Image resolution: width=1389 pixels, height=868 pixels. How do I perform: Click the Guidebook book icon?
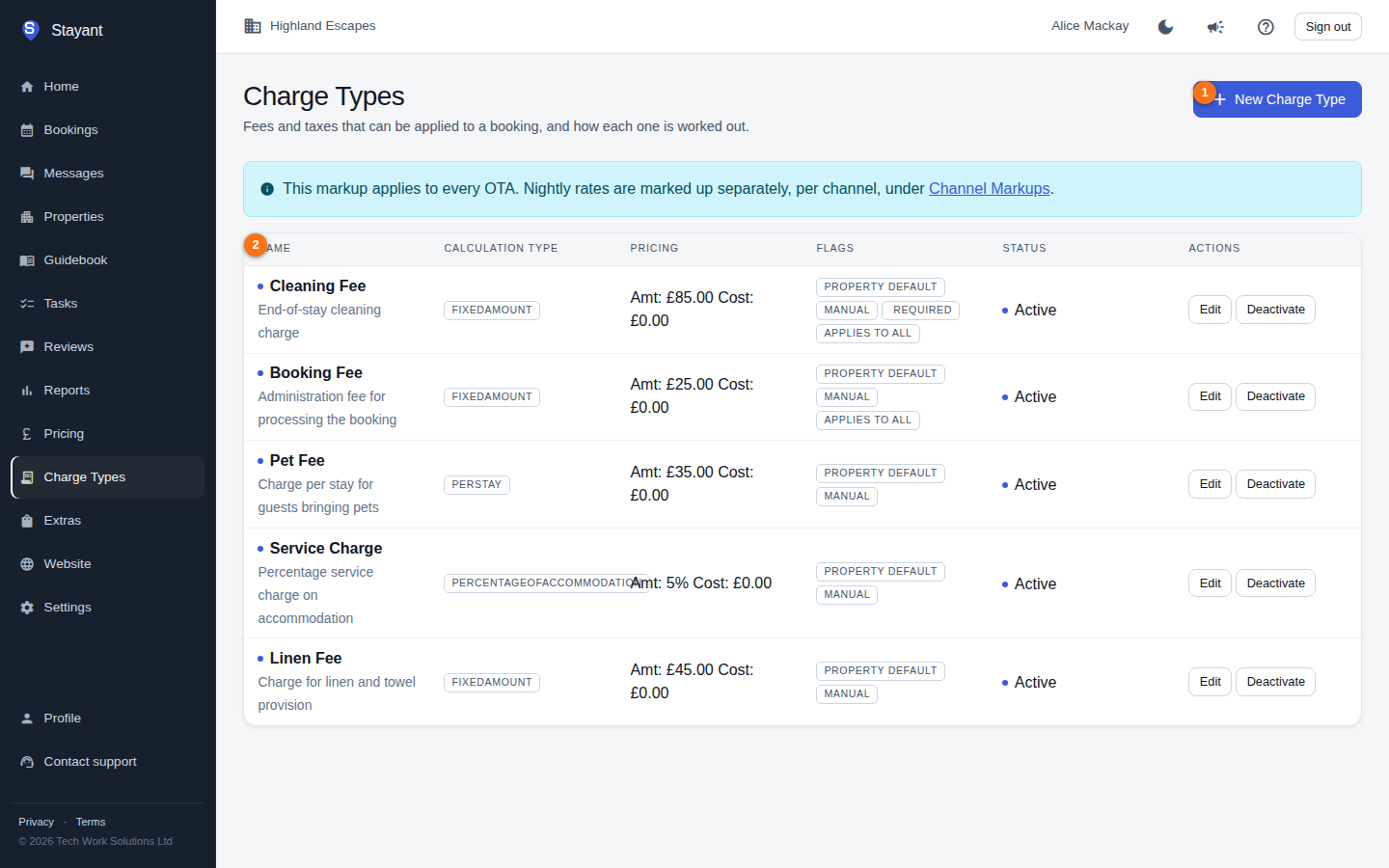pyautogui.click(x=27, y=260)
